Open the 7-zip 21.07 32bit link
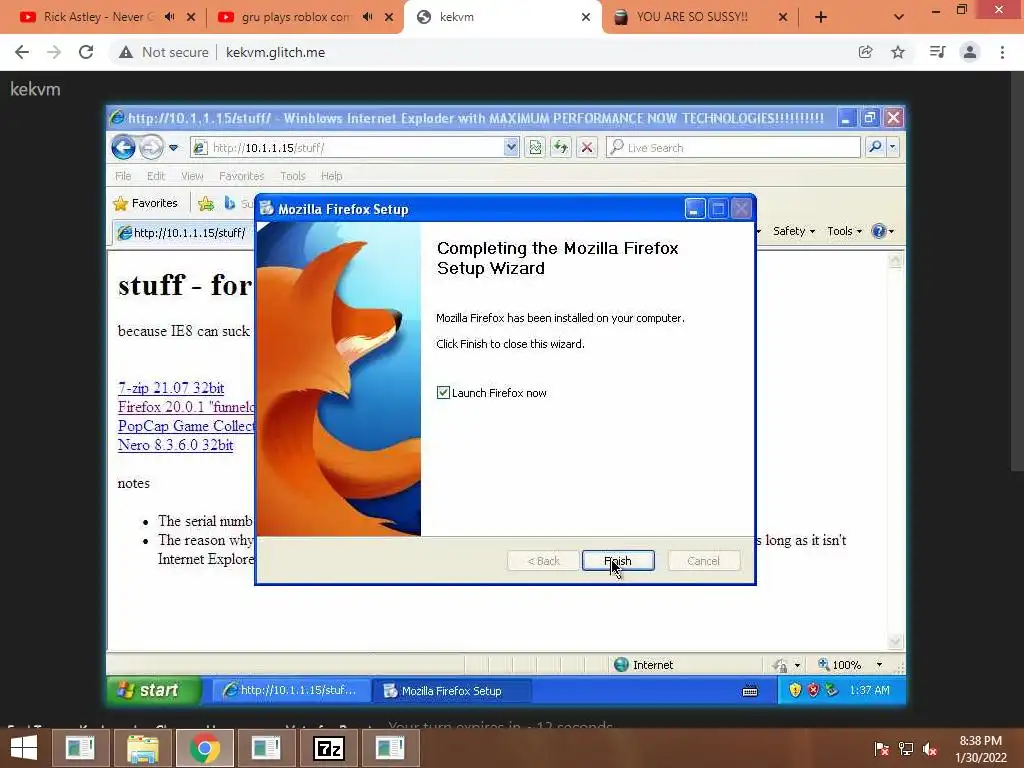 (x=171, y=388)
